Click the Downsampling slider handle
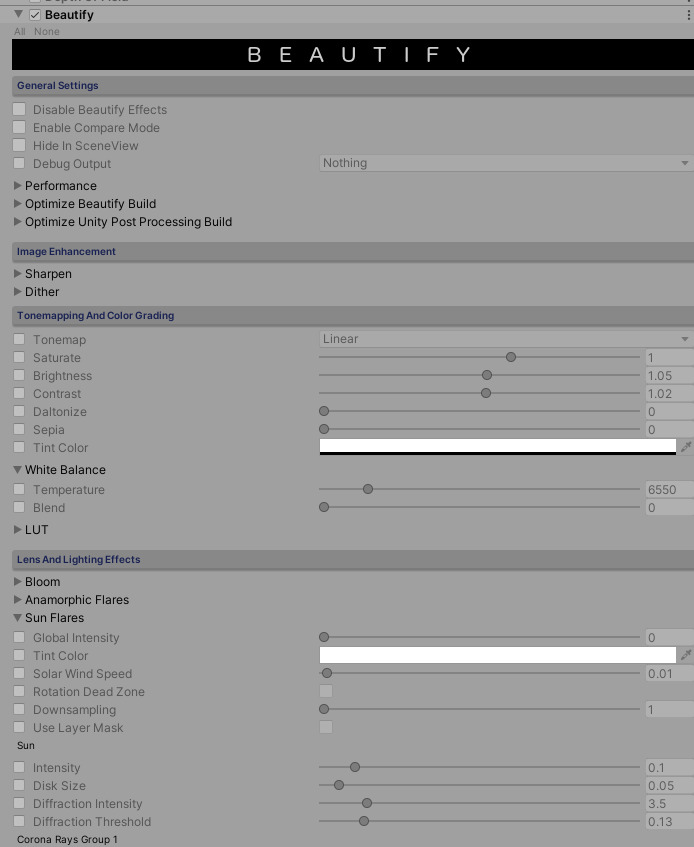This screenshot has height=847, width=694. click(x=324, y=709)
